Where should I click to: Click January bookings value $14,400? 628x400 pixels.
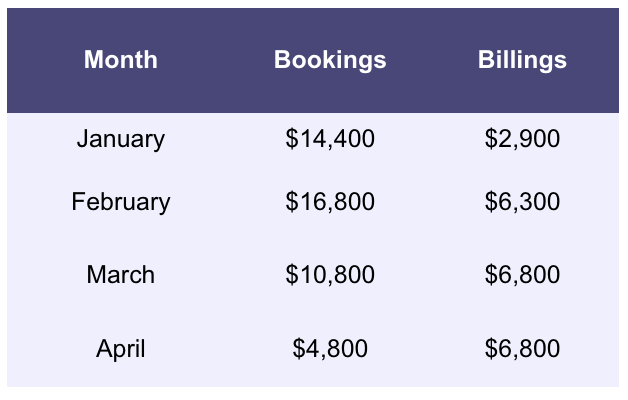(x=330, y=138)
